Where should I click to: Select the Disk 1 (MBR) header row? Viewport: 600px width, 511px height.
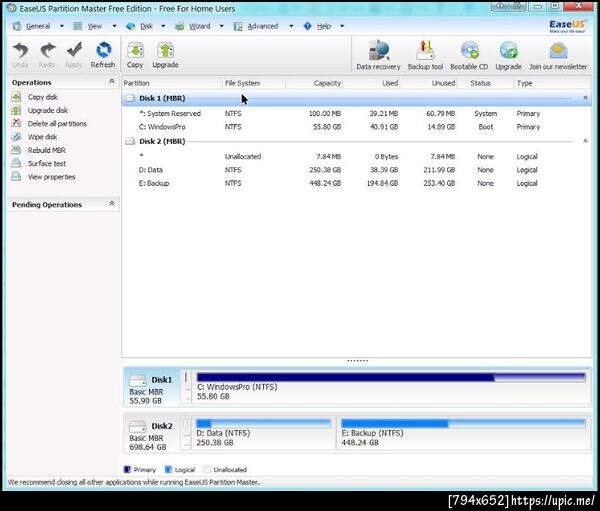click(x=357, y=98)
